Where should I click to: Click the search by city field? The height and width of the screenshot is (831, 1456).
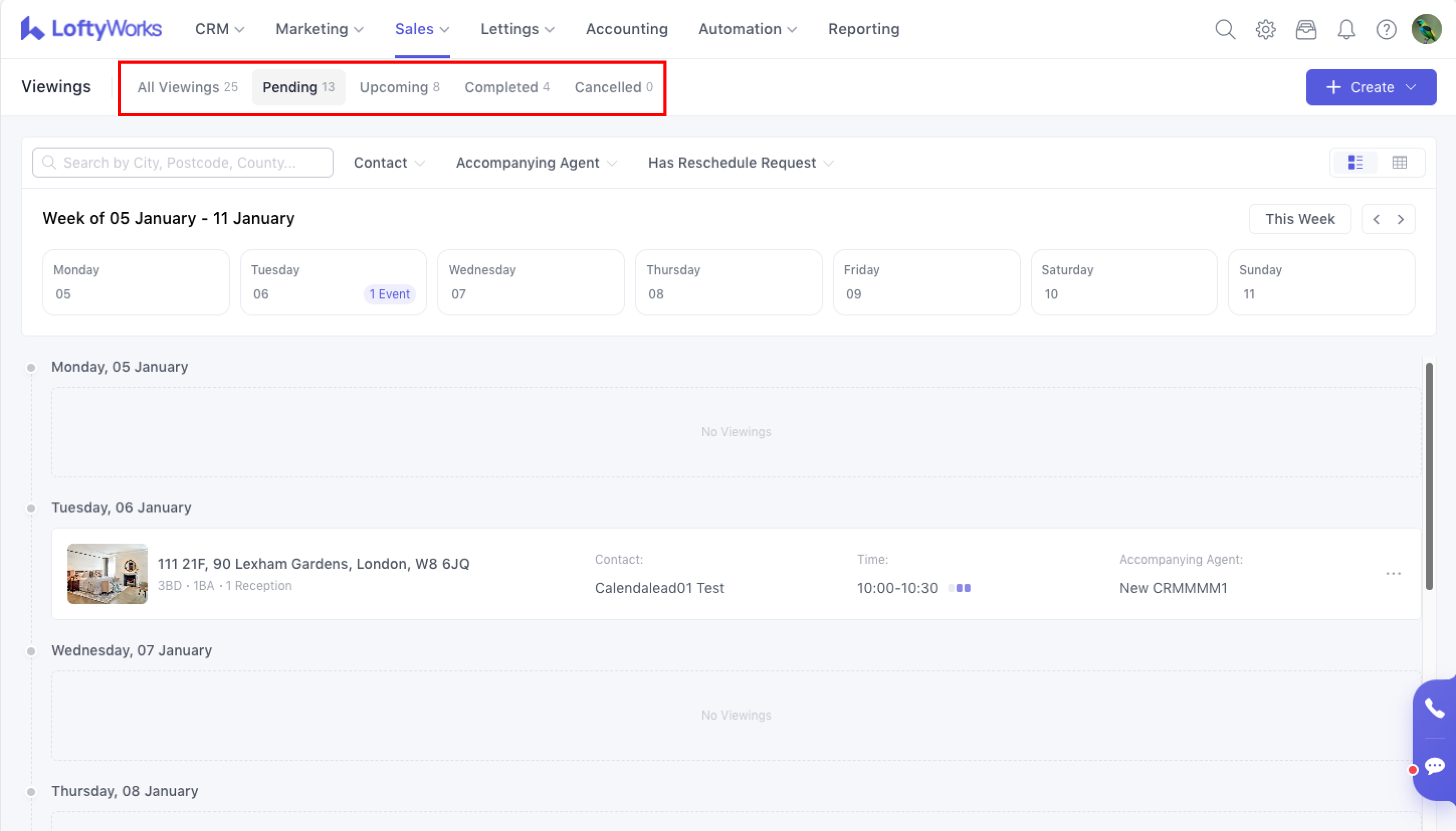tap(183, 163)
